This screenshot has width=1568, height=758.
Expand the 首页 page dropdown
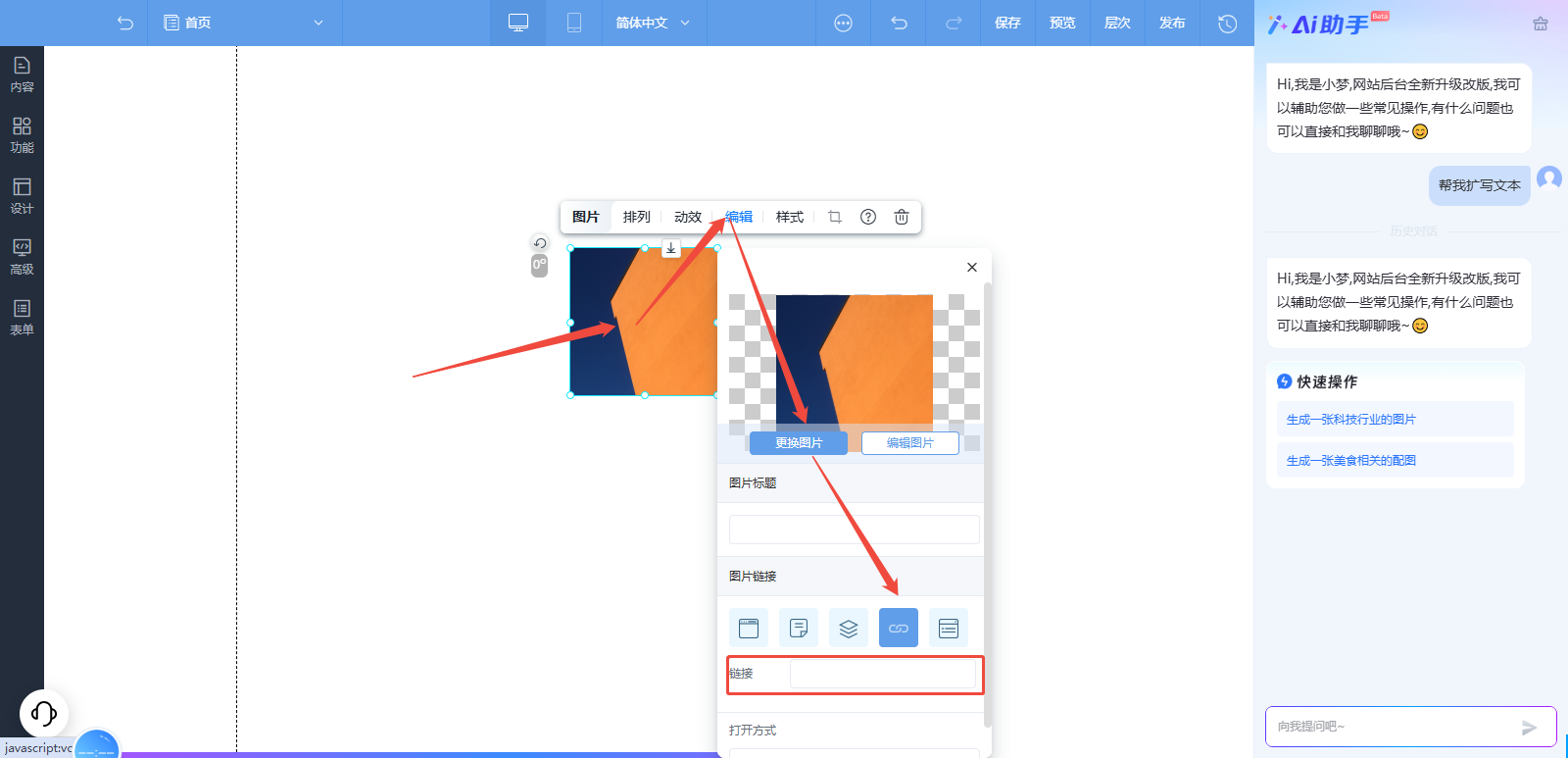tap(244, 23)
